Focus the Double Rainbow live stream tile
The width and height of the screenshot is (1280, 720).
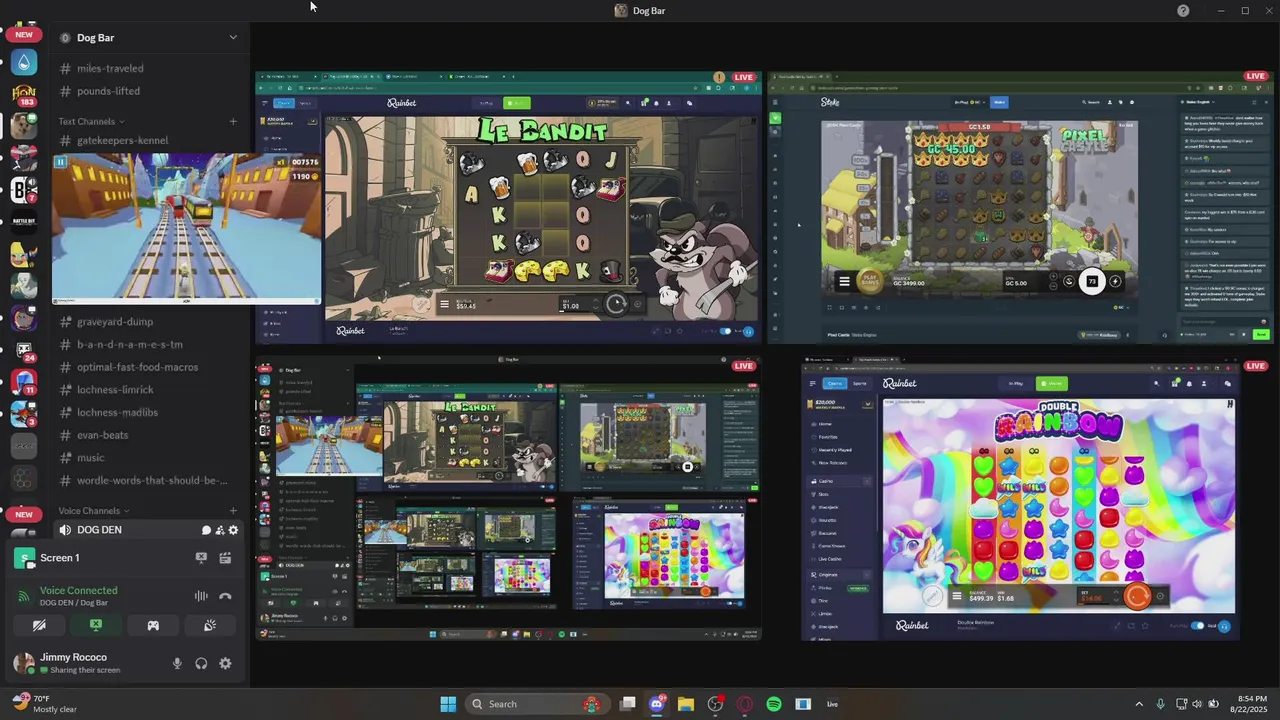[1020, 500]
